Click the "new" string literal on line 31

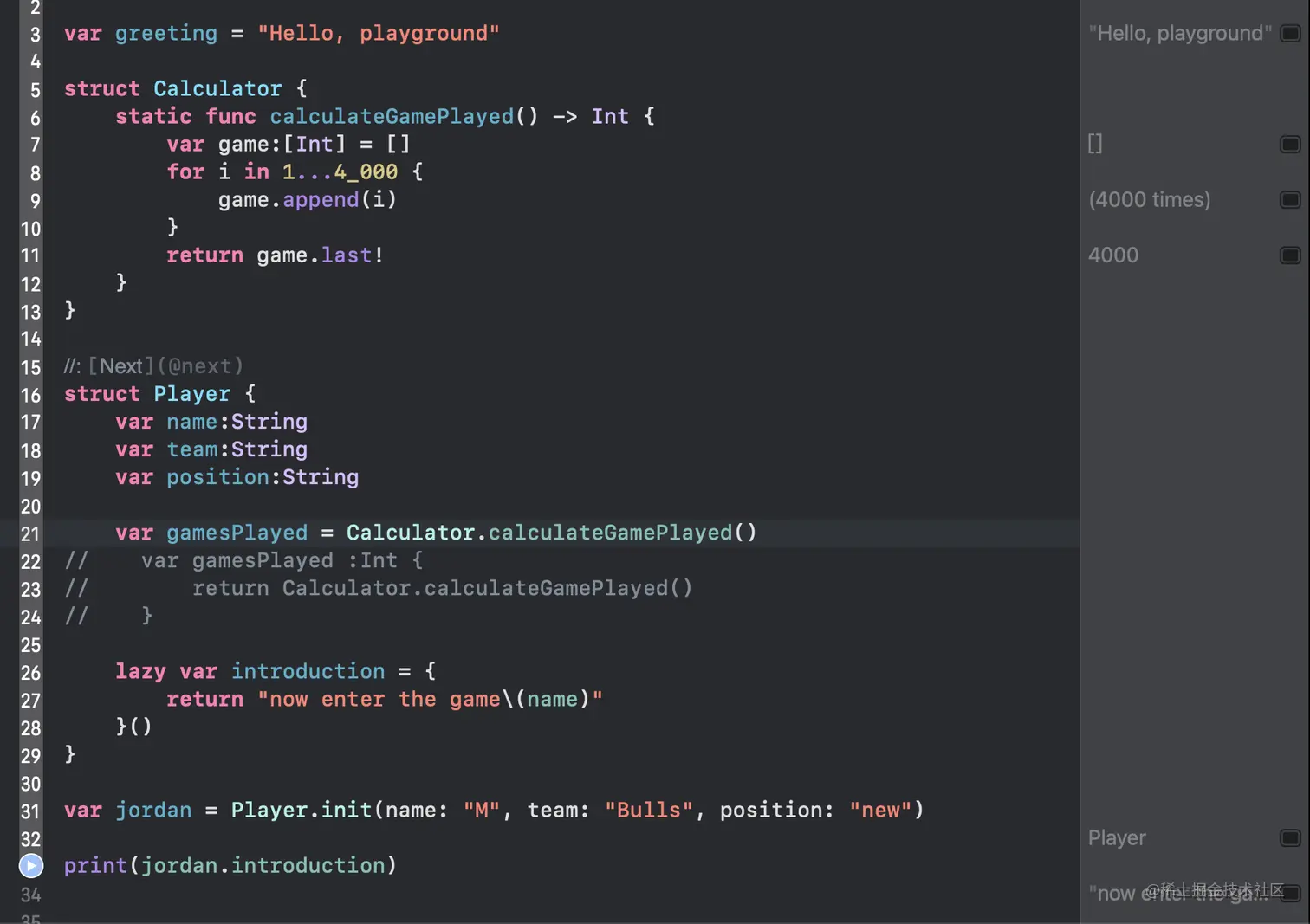tap(880, 810)
